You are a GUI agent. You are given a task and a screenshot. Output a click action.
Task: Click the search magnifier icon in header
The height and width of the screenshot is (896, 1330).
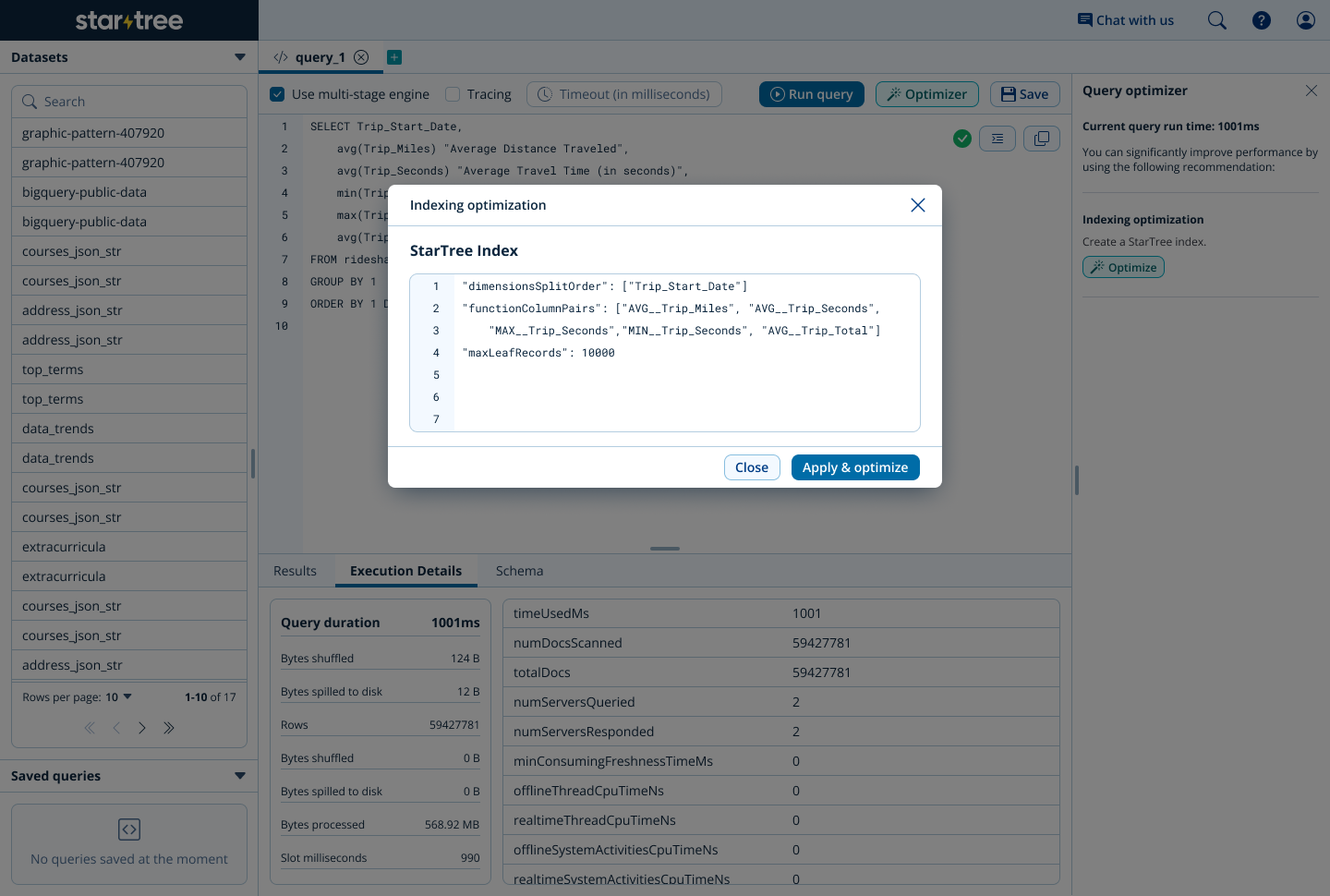(x=1216, y=20)
